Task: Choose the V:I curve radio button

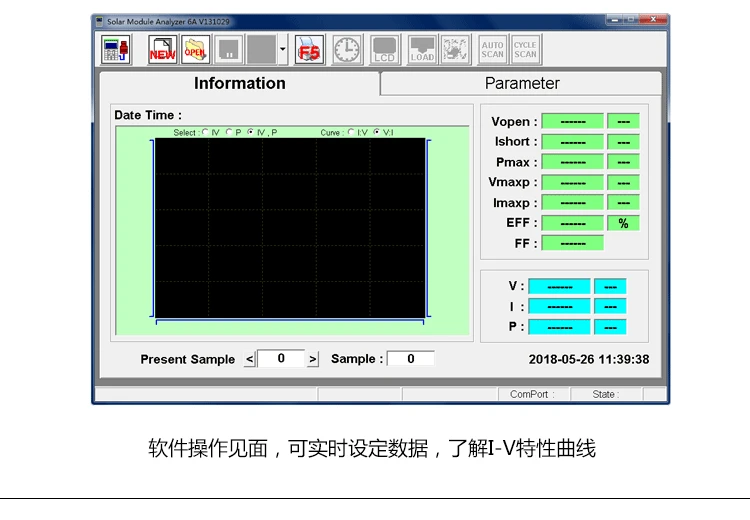Action: 376,132
